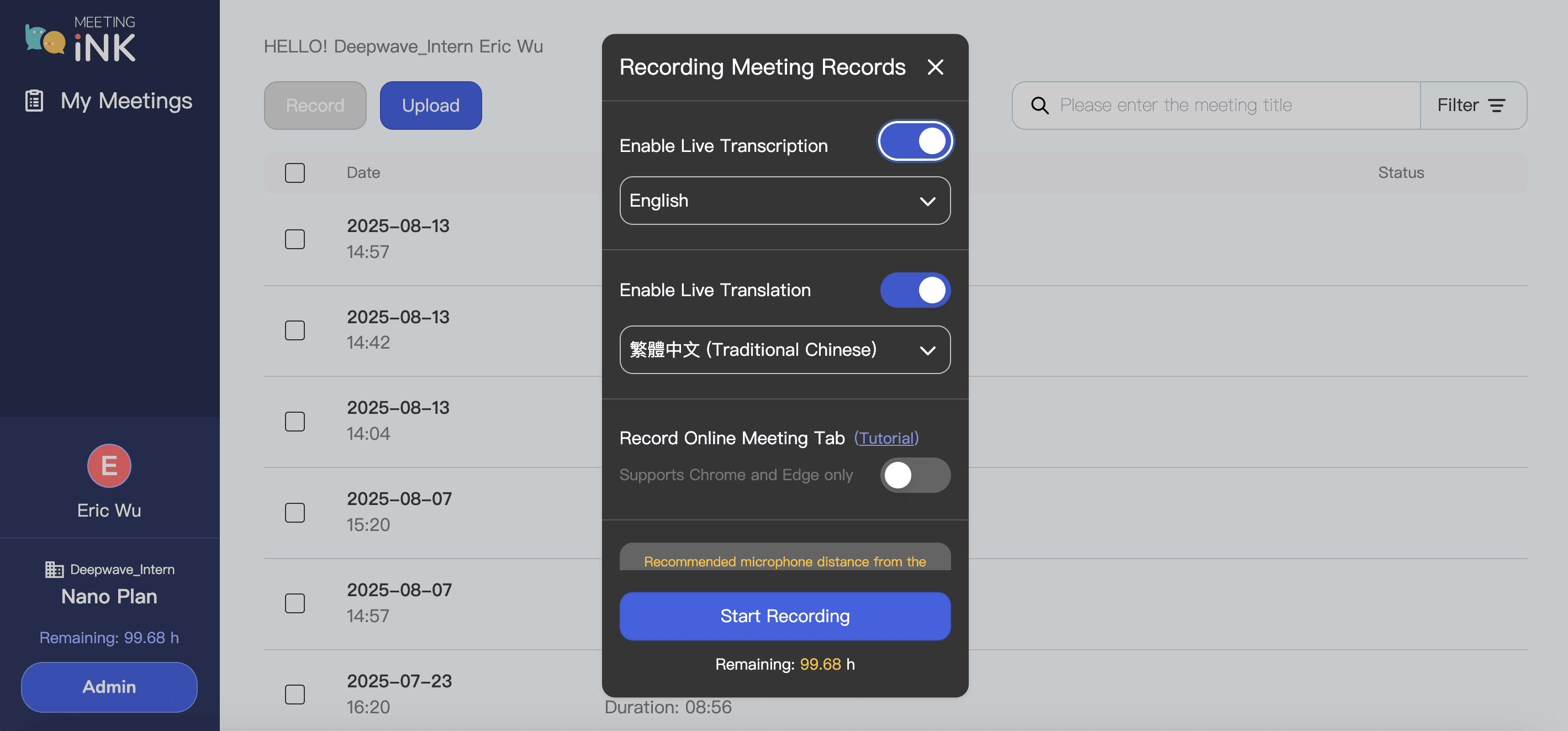Close the Recording Meeting Records dialog

pyautogui.click(x=935, y=67)
